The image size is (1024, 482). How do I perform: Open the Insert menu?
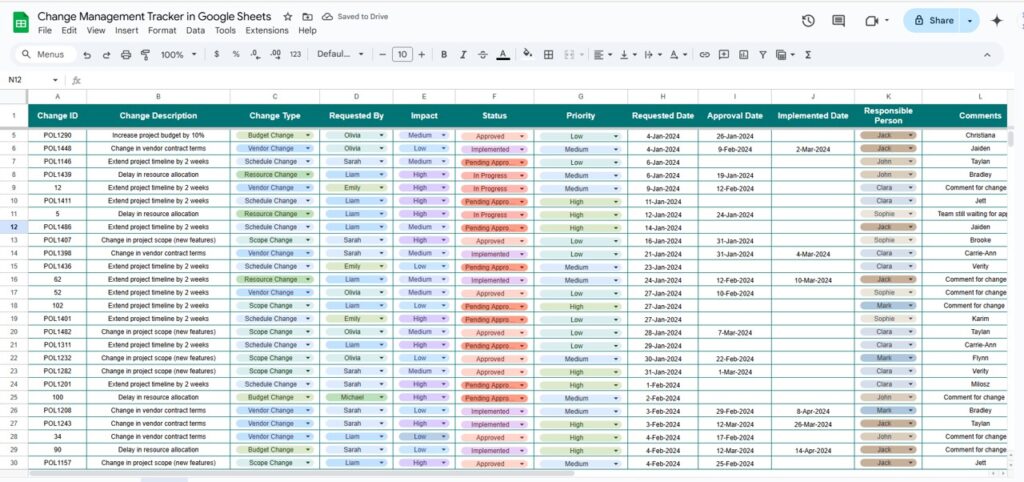point(127,31)
